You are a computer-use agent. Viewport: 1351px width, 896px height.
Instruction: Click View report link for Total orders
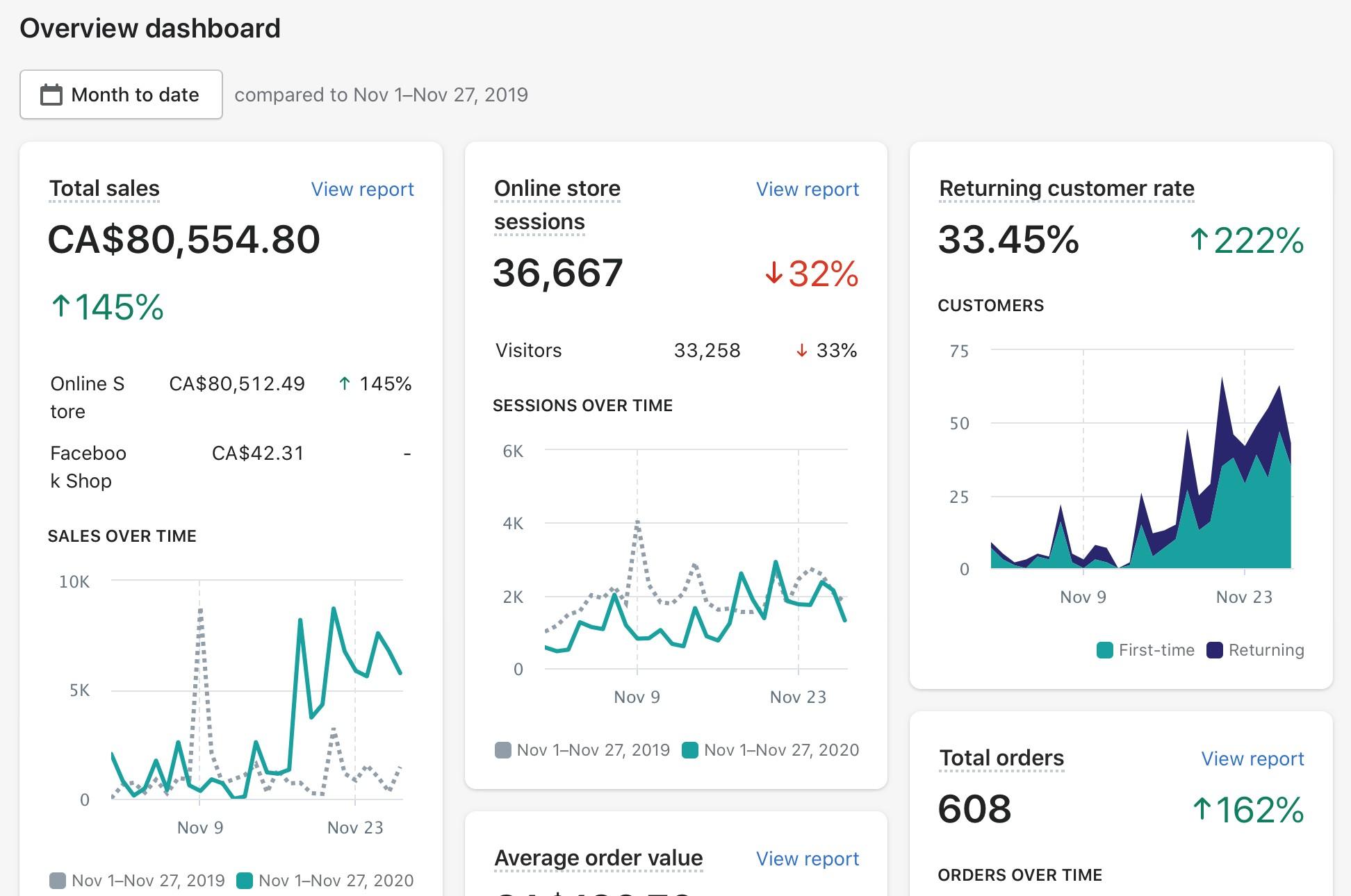[x=1252, y=758]
